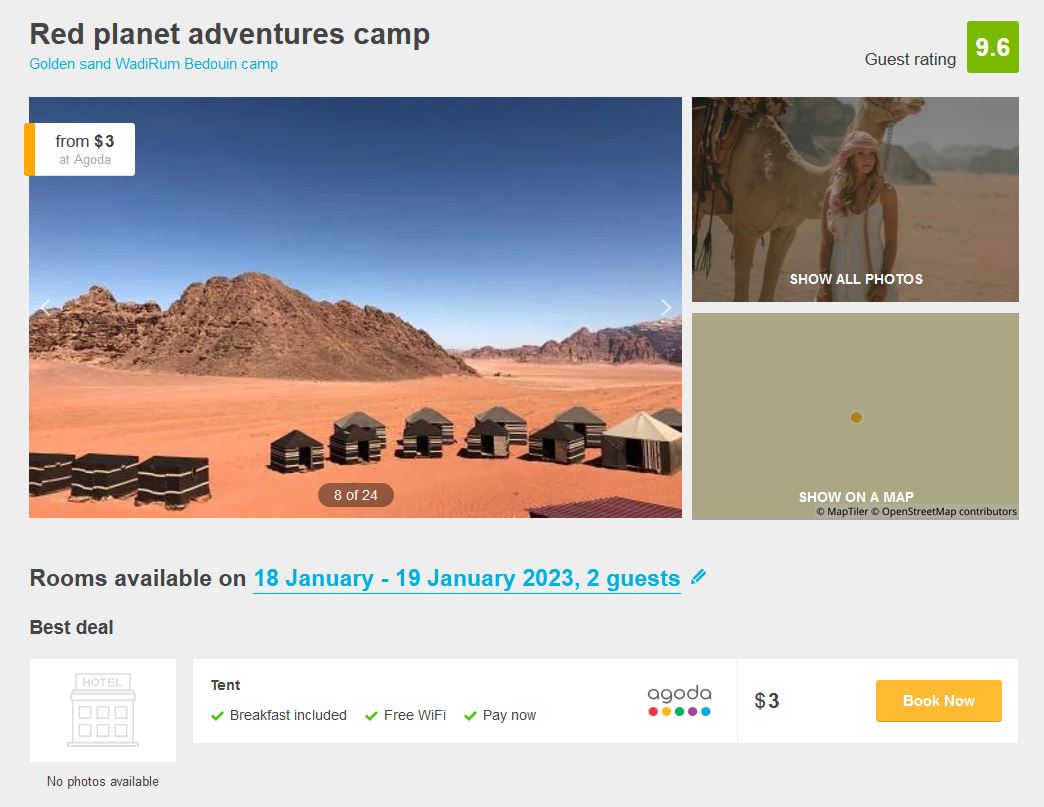Click the Breakfast included checkmark
Image resolution: width=1044 pixels, height=807 pixels.
pyautogui.click(x=217, y=716)
